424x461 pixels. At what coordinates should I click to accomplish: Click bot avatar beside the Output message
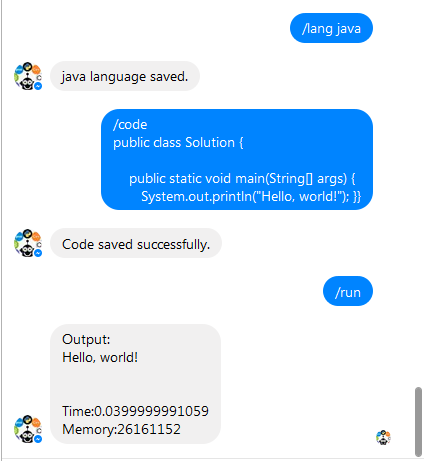click(28, 429)
